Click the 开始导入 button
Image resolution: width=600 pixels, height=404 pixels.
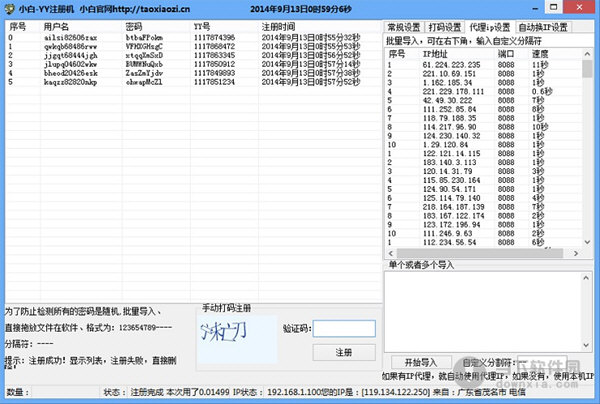click(421, 362)
